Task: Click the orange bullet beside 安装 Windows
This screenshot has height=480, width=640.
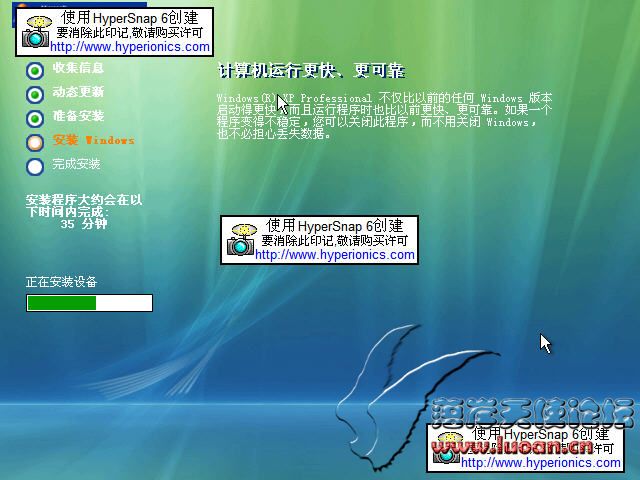Action: pos(35,142)
